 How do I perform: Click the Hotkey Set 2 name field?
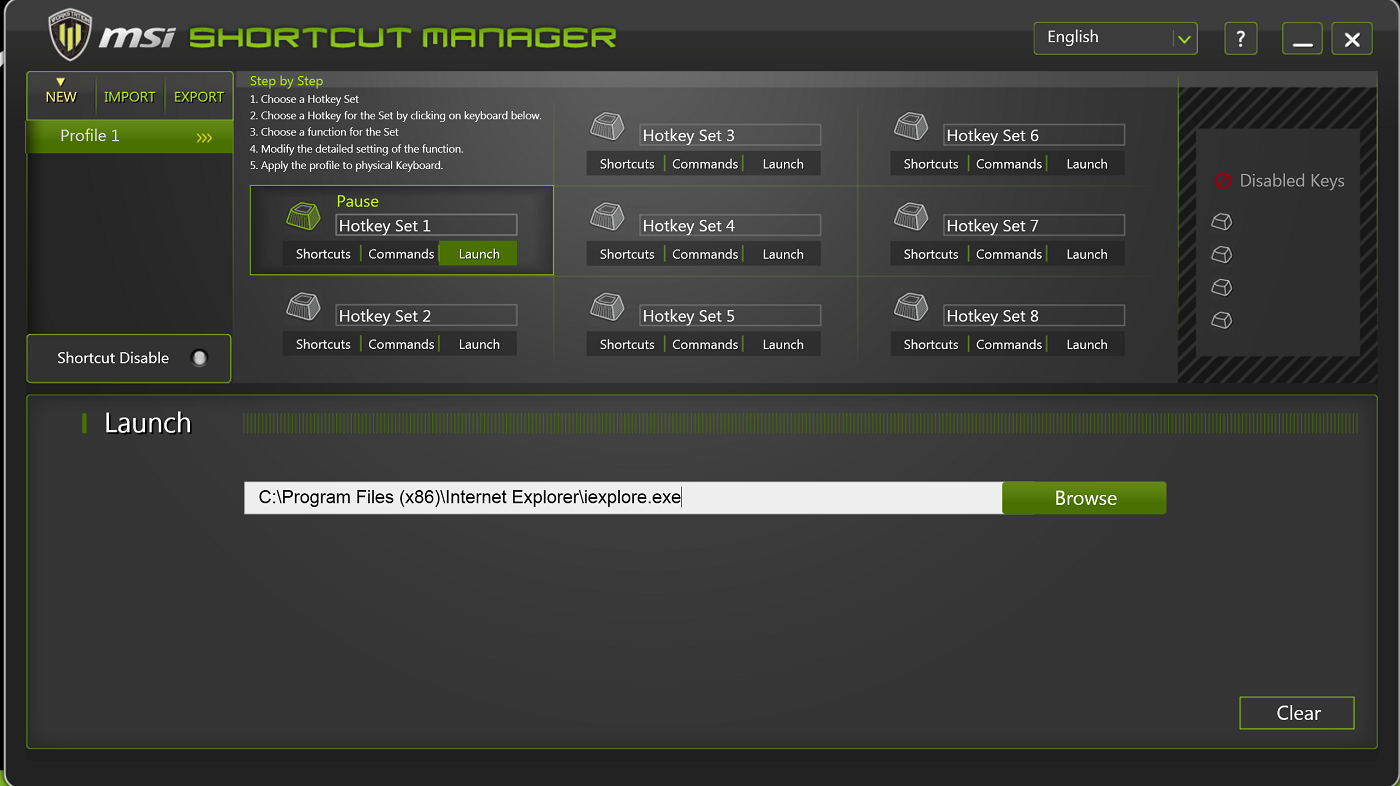(x=426, y=315)
